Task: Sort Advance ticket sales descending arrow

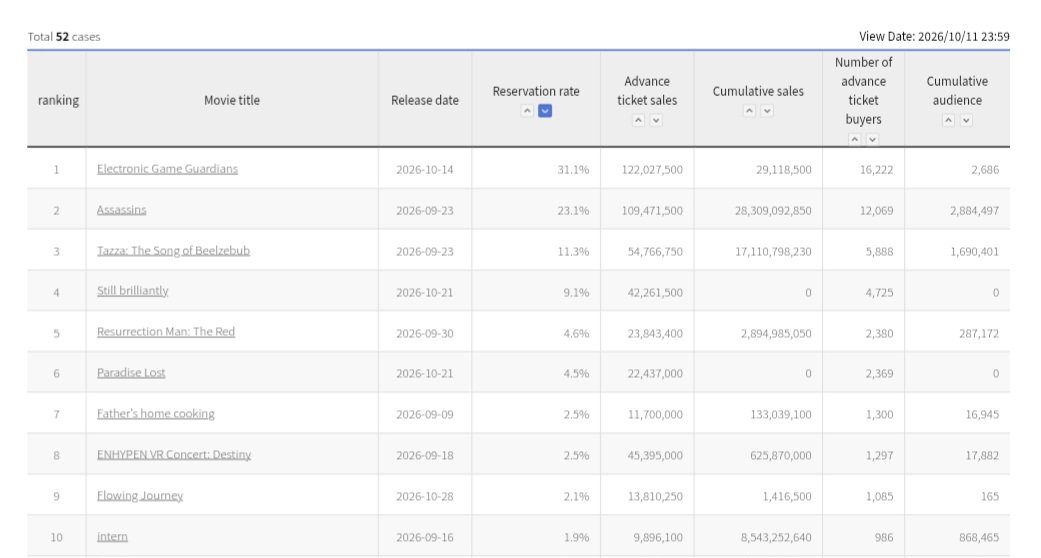Action: 656,120
